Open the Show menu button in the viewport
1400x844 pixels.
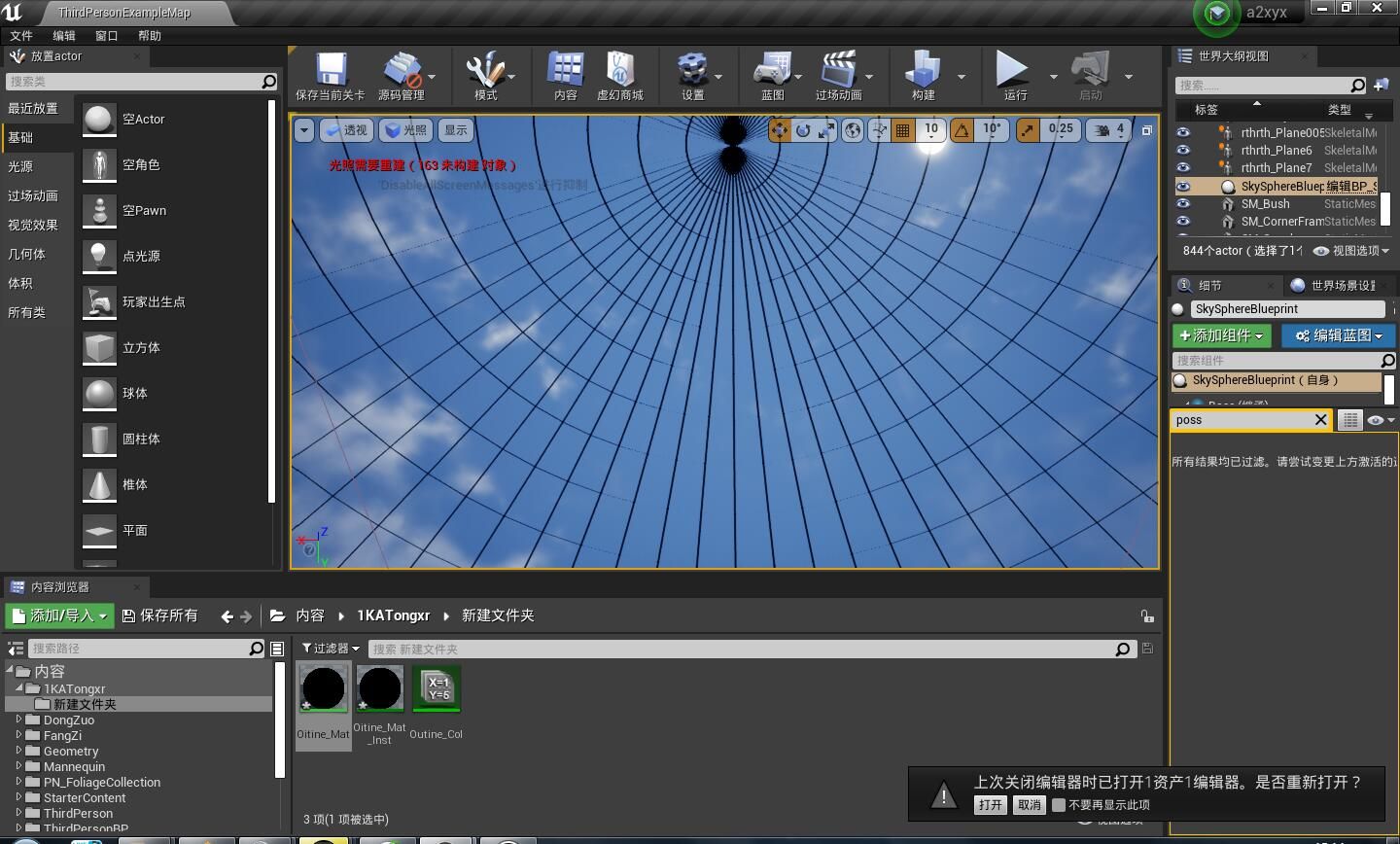click(456, 129)
